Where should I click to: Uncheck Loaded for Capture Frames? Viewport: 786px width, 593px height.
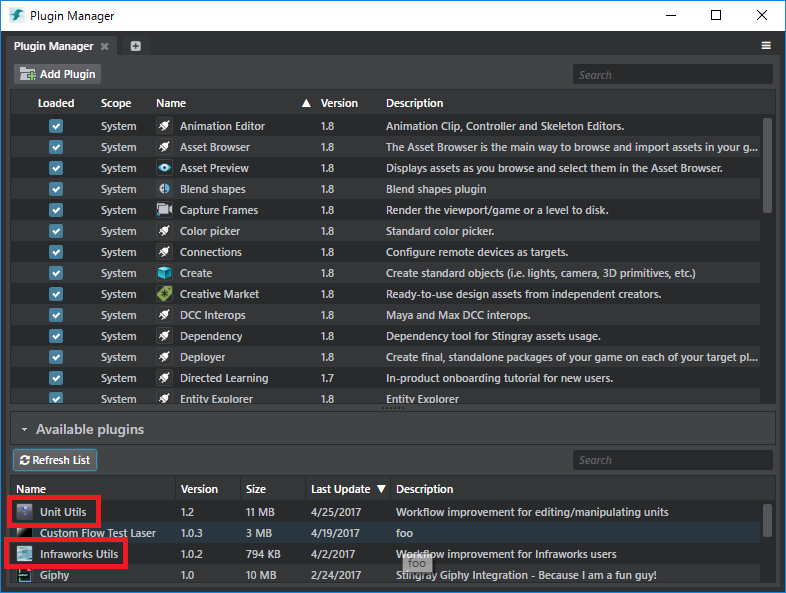(56, 210)
